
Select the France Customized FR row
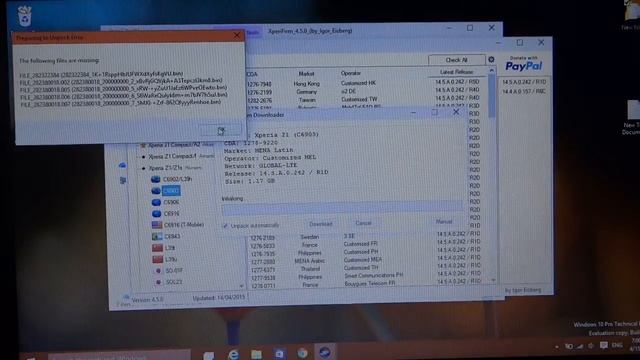coord(365,244)
